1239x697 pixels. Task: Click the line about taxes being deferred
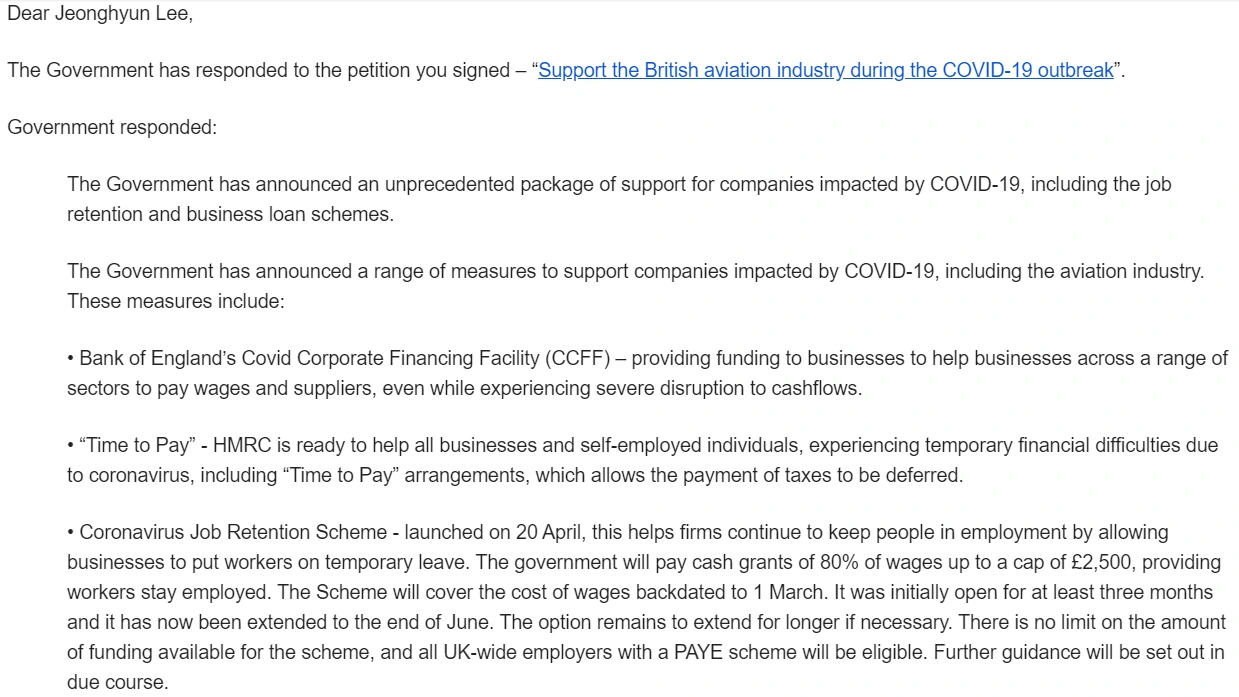515,476
